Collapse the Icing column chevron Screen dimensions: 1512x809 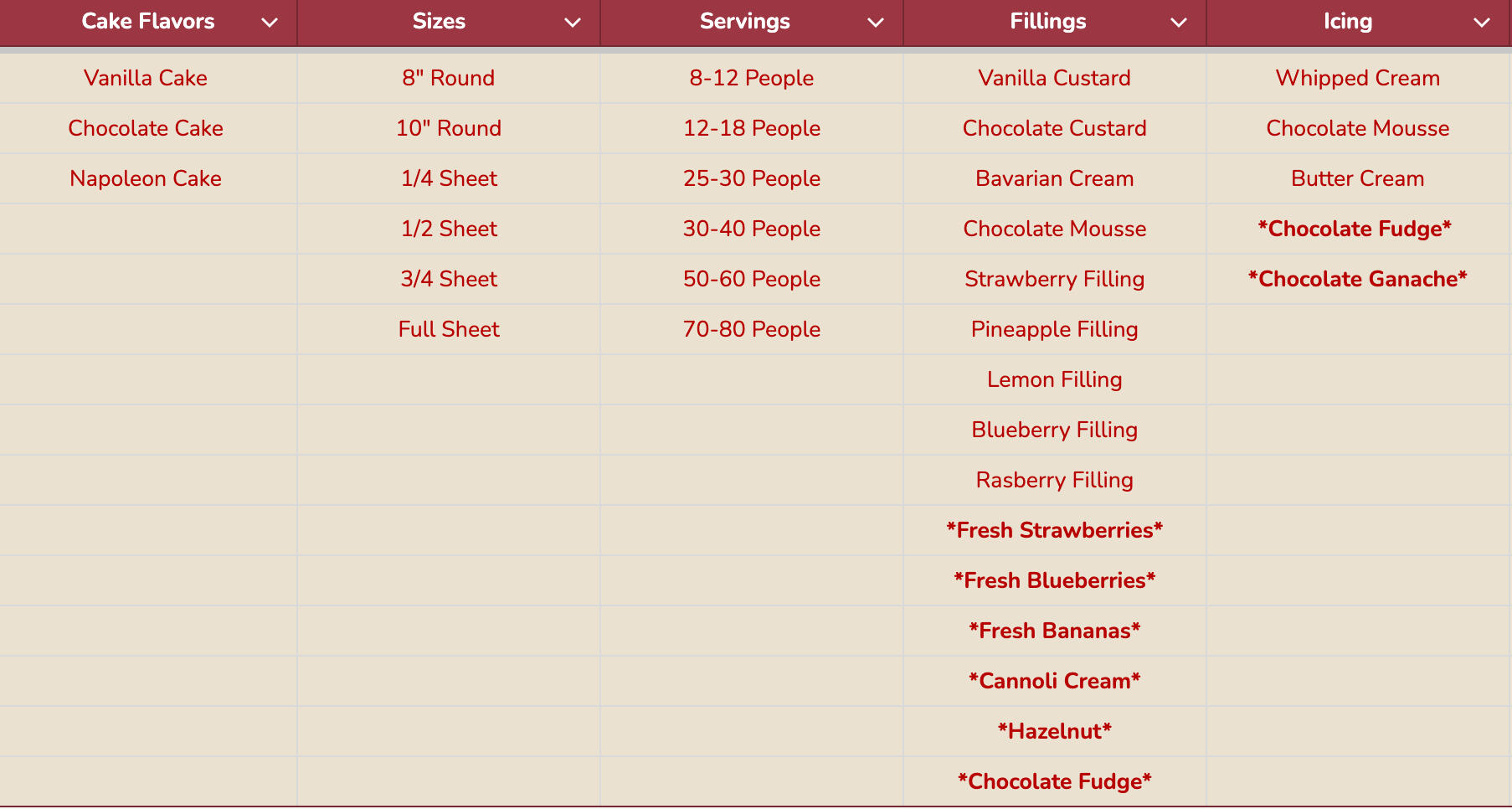[1482, 23]
